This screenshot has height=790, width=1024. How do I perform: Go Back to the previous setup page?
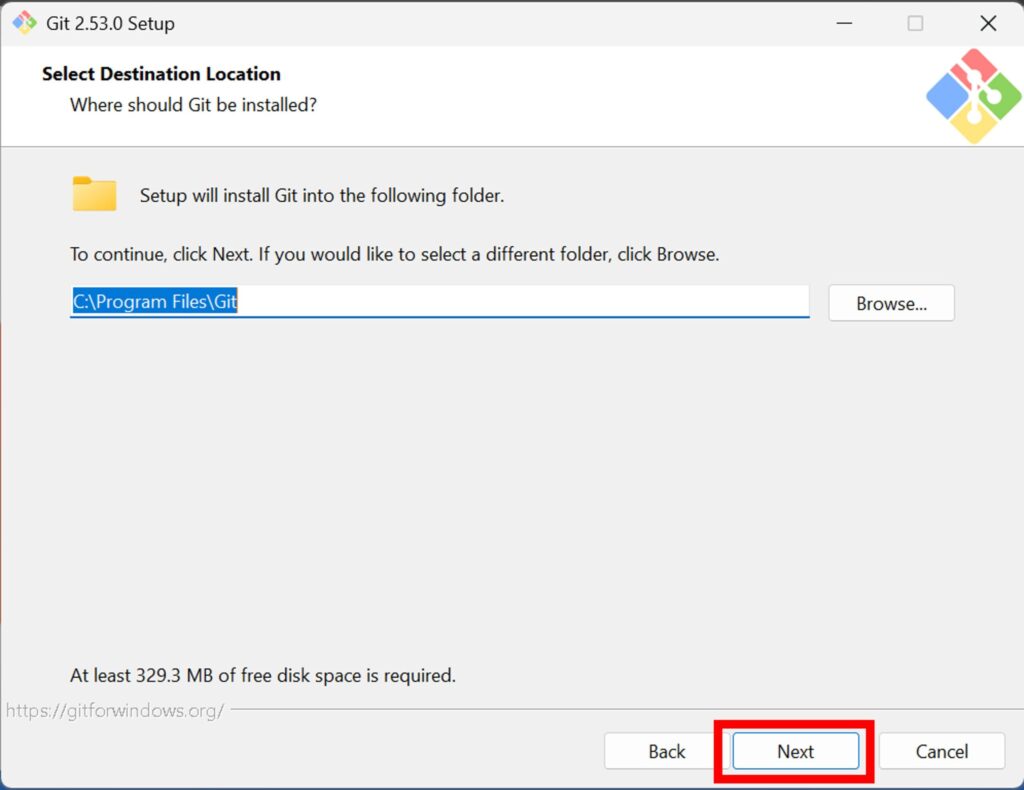click(666, 751)
